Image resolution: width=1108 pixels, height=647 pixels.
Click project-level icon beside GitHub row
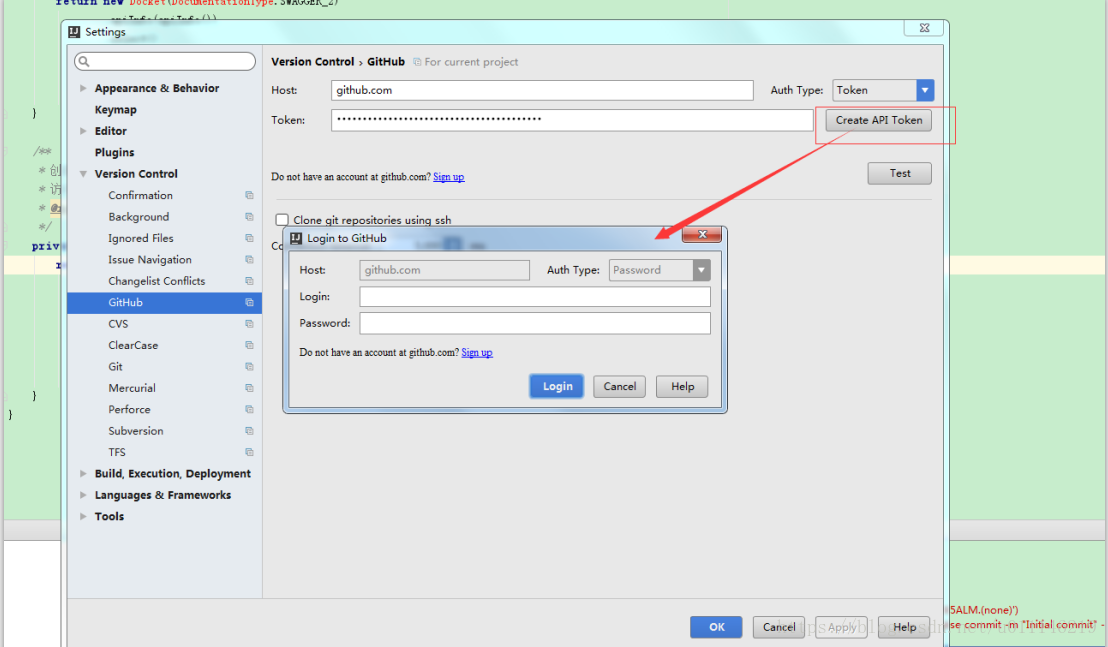click(249, 302)
